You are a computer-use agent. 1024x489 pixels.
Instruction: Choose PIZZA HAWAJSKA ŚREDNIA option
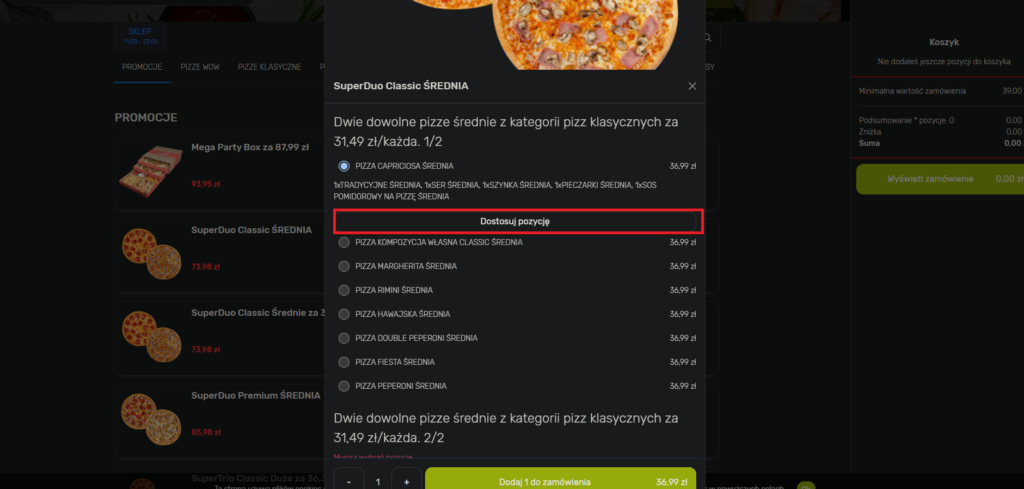344,314
